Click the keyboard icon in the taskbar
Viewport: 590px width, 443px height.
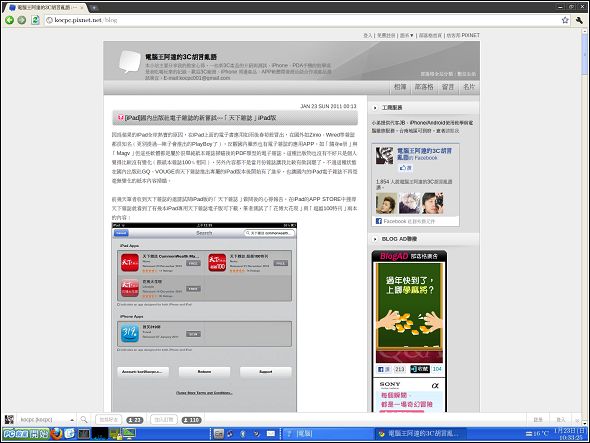pyautogui.click(x=219, y=434)
